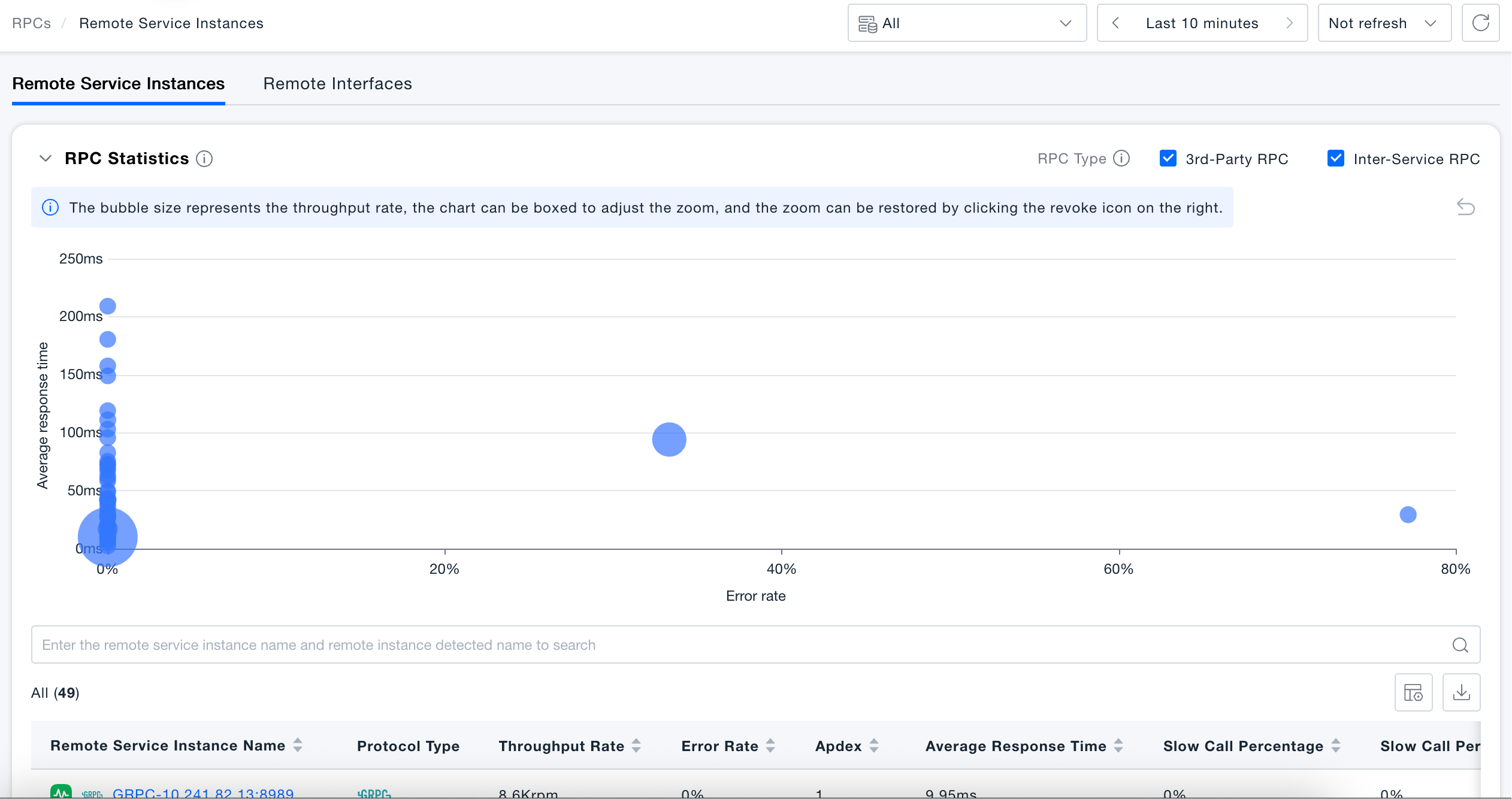Click the Protocol Type column header

[409, 746]
